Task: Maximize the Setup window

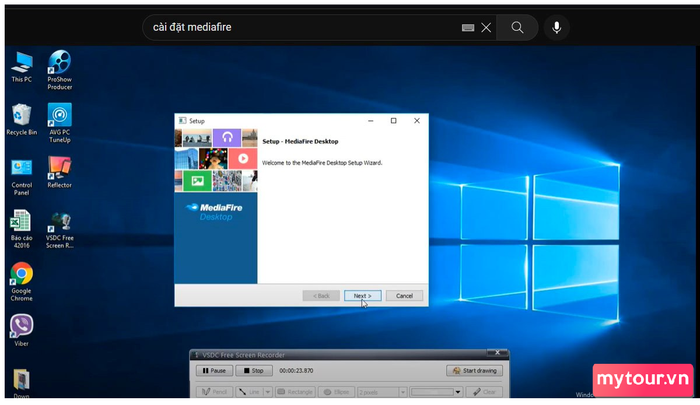Action: coord(393,121)
